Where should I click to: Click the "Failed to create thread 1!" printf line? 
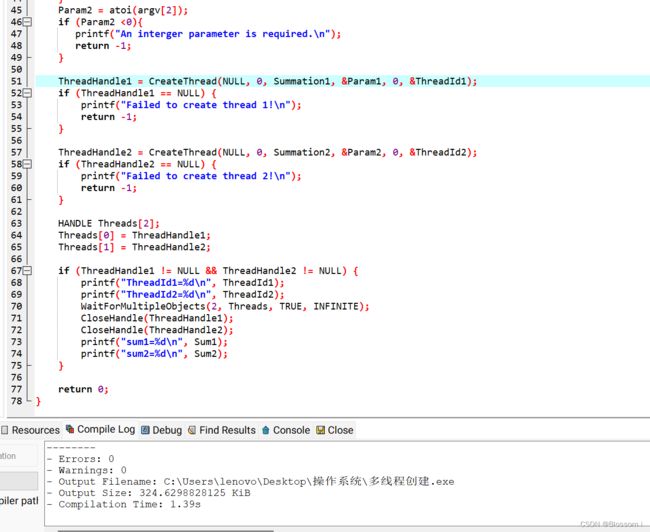click(x=191, y=105)
